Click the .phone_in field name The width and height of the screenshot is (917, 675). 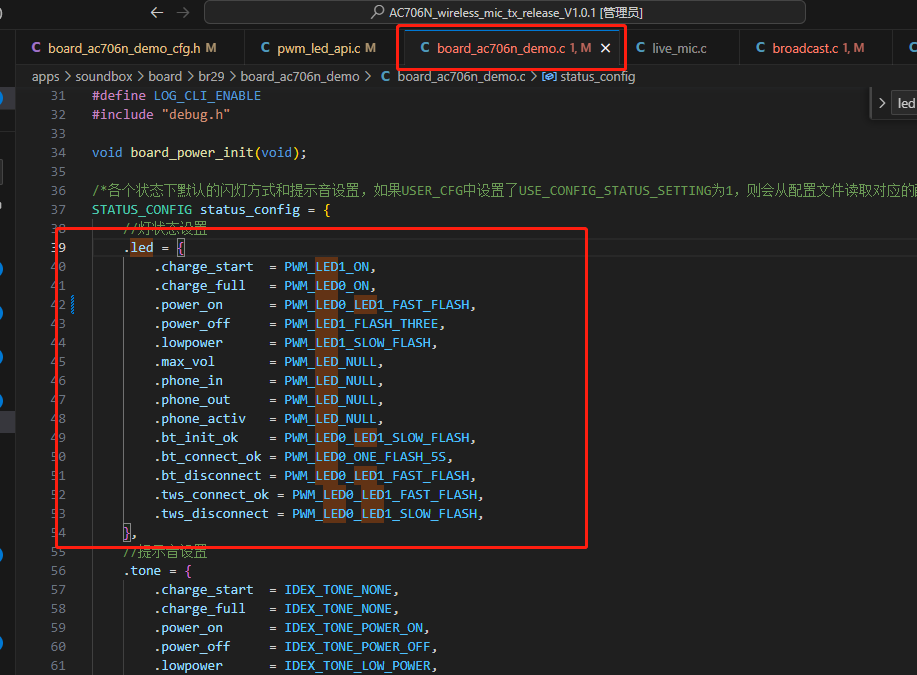point(188,381)
